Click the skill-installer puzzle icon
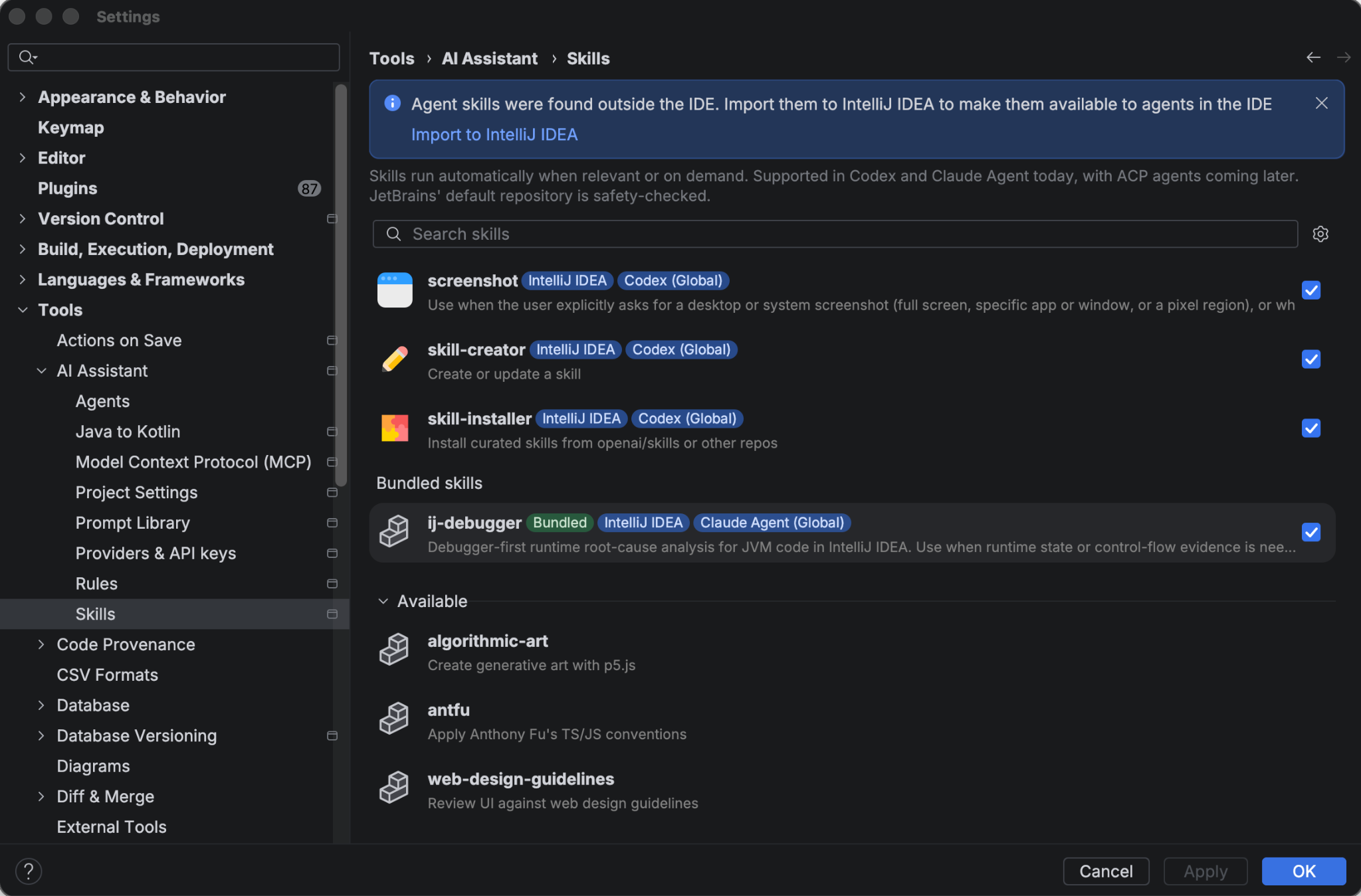The height and width of the screenshot is (896, 1361). coord(395,428)
